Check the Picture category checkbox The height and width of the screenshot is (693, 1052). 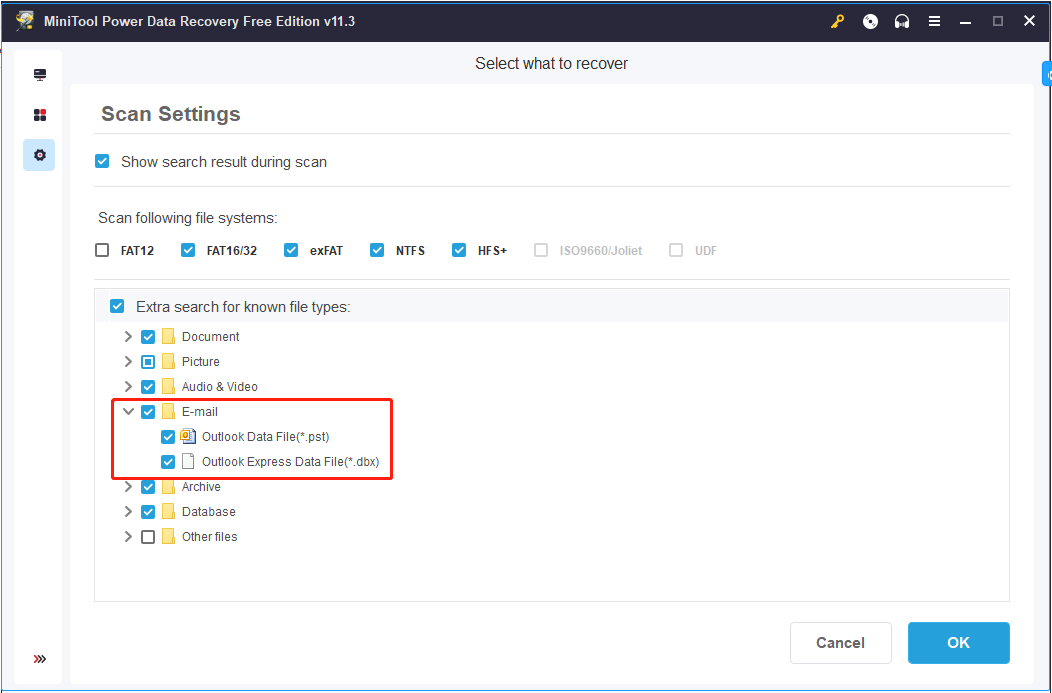coord(148,362)
